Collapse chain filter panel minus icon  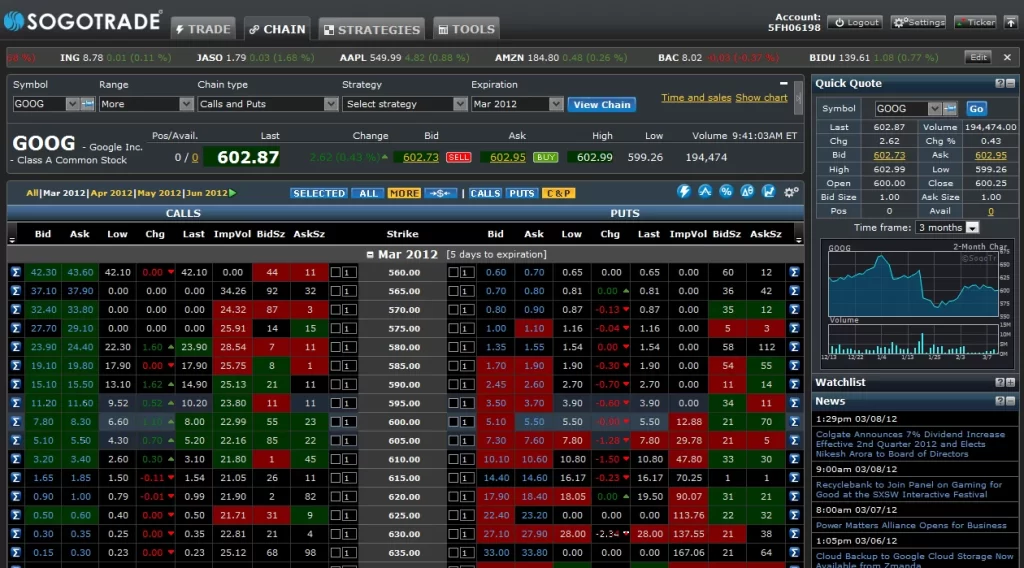(783, 84)
